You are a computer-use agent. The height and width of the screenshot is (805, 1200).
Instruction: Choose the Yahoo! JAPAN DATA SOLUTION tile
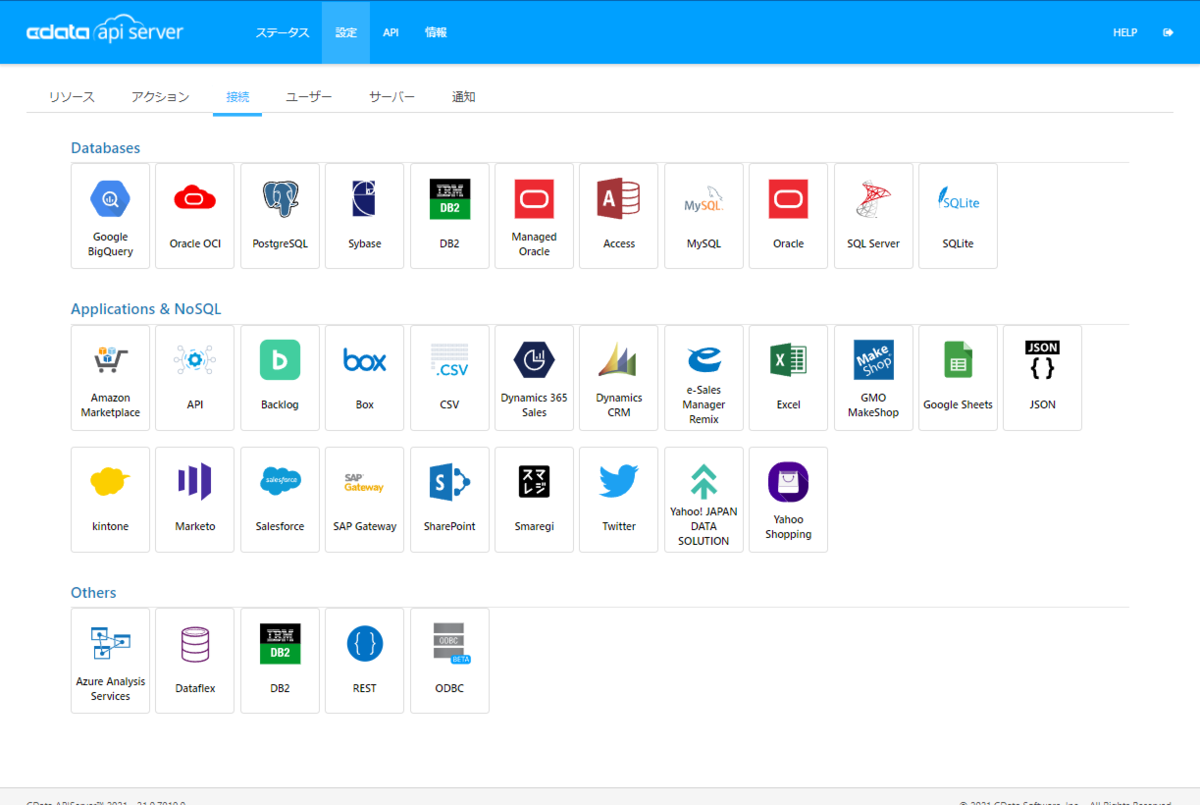tap(704, 500)
